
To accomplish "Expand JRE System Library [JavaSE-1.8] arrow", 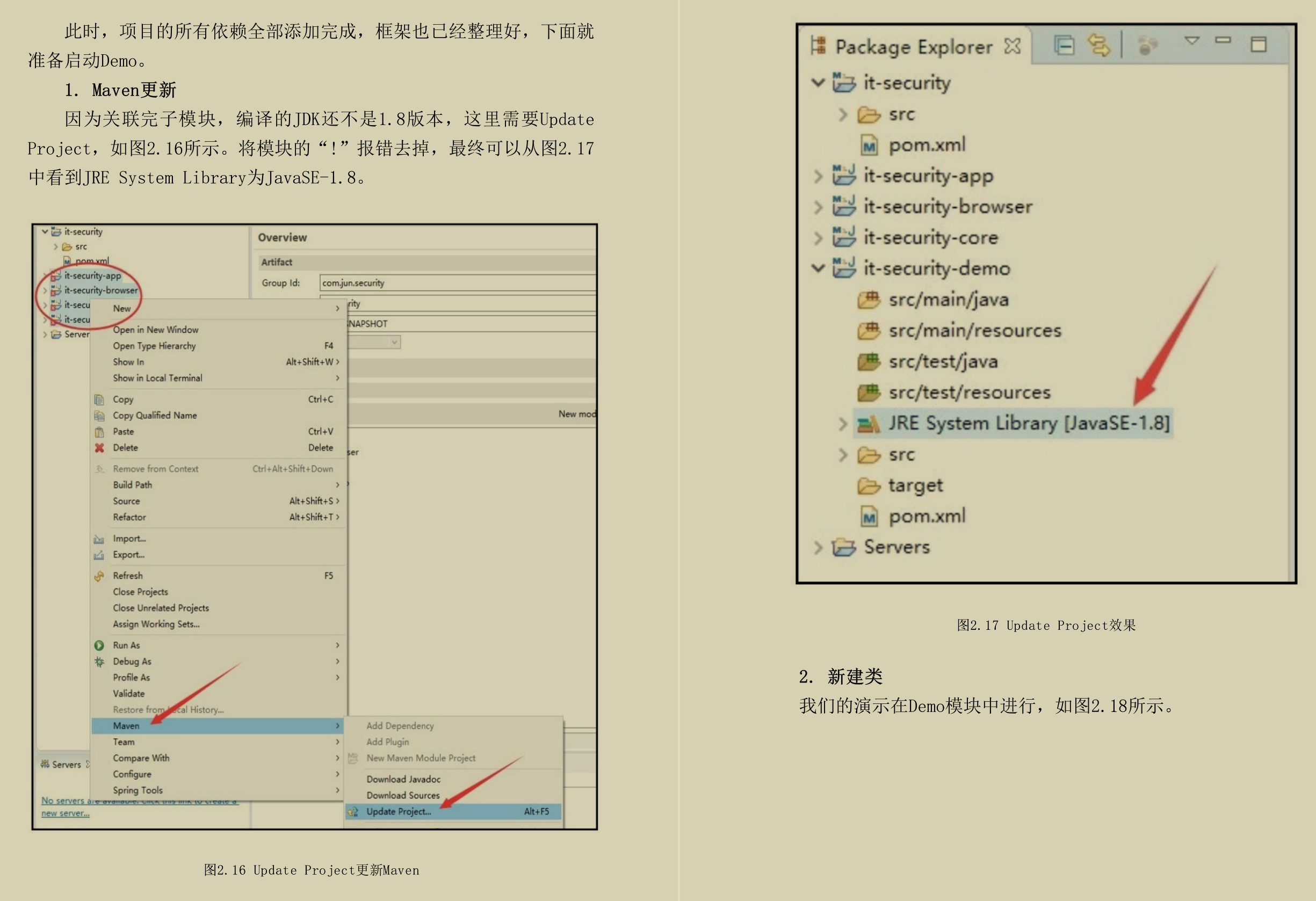I will tap(843, 423).
